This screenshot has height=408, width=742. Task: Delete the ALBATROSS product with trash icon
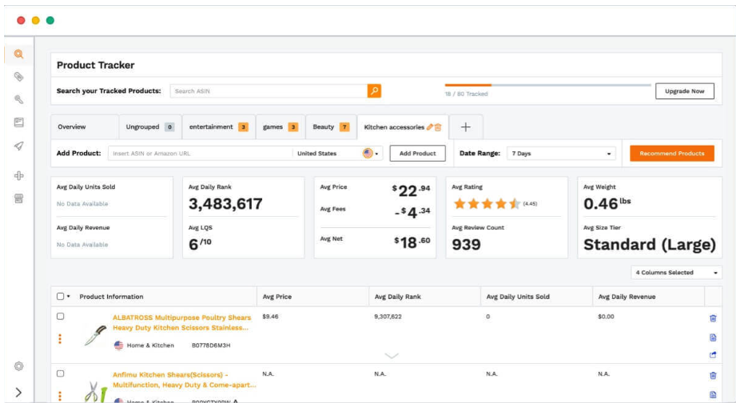click(713, 318)
